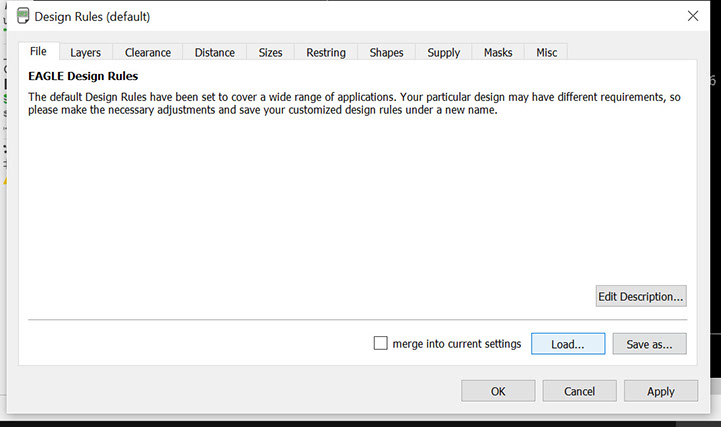This screenshot has height=427, width=721.
Task: Click Cancel to discard changes
Action: click(x=579, y=391)
